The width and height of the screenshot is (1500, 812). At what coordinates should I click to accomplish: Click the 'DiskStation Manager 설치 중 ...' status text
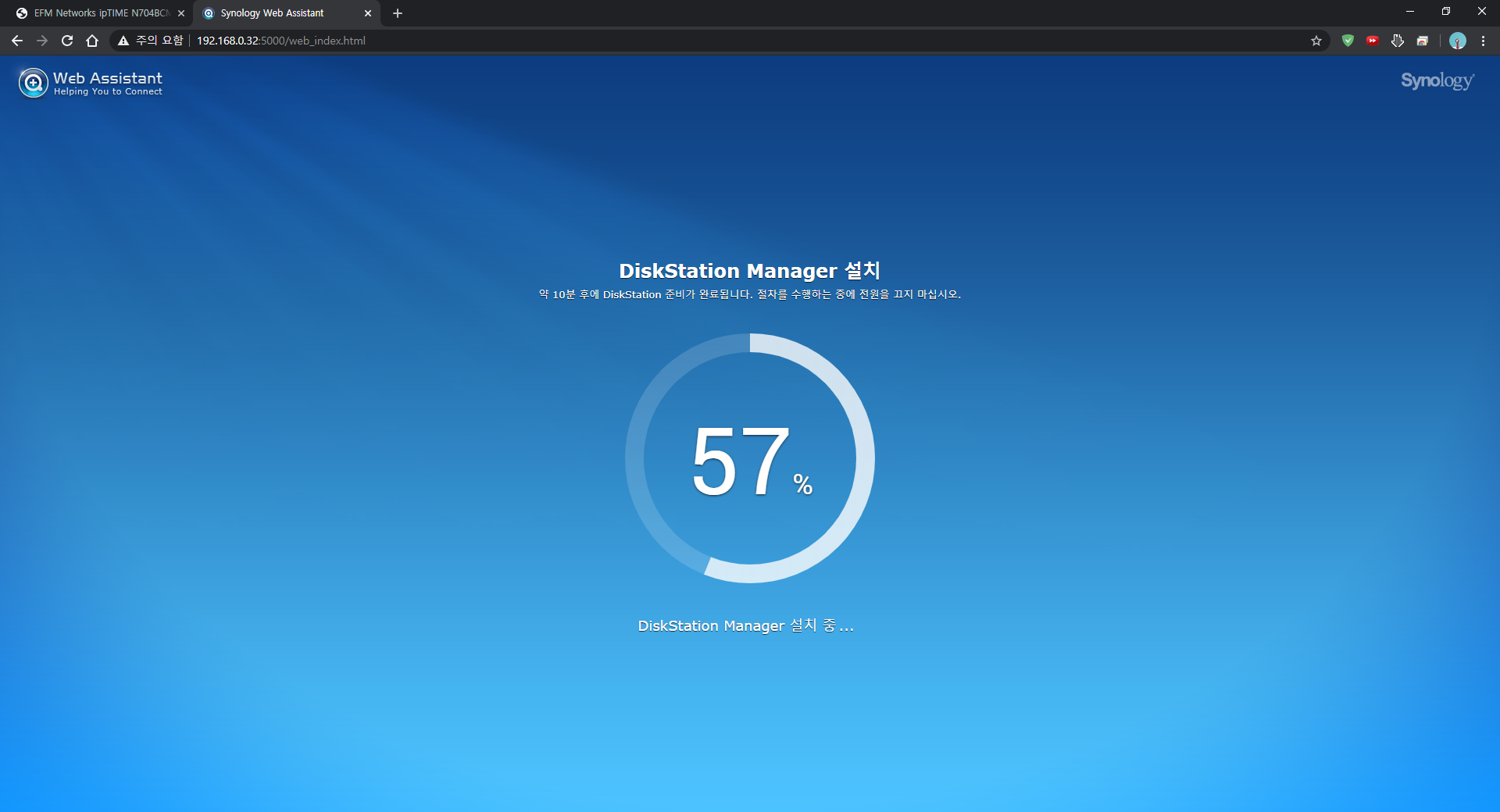(x=746, y=625)
